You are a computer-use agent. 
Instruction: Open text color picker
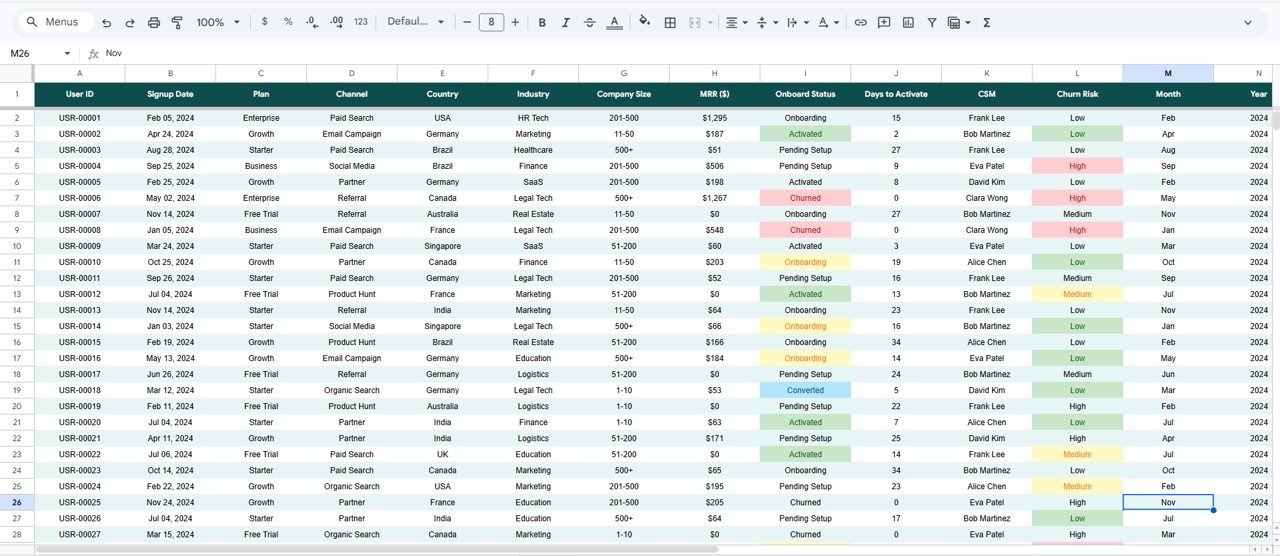(613, 22)
